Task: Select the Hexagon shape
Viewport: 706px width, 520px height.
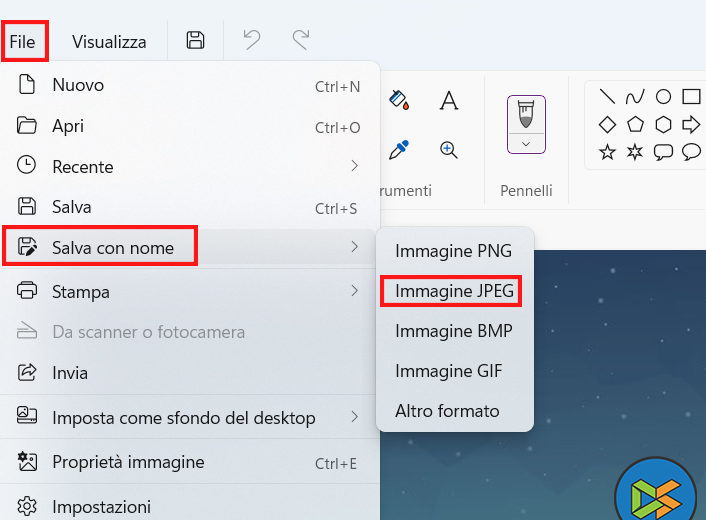Action: coord(663,124)
